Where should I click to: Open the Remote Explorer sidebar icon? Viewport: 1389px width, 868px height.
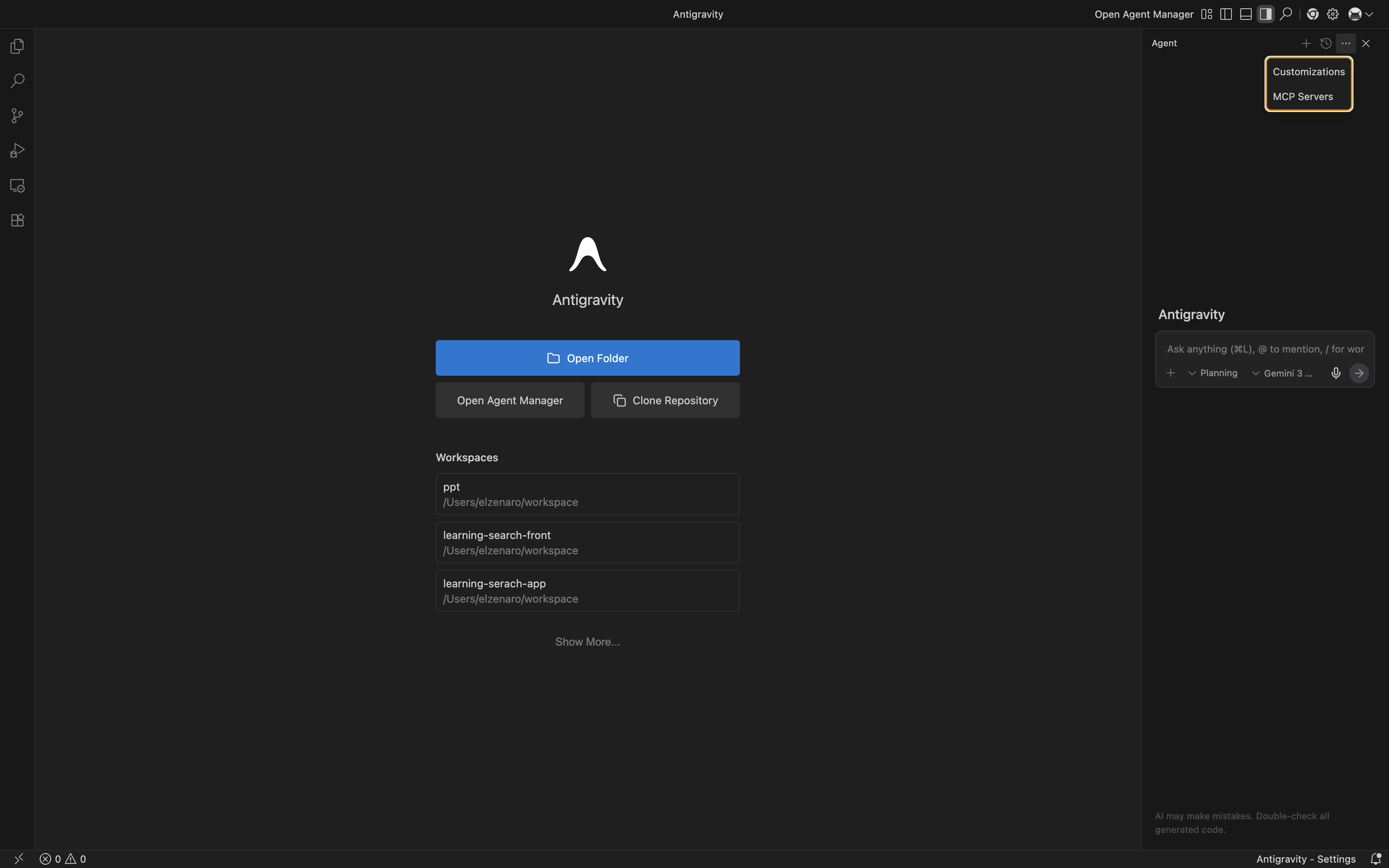pyautogui.click(x=17, y=186)
